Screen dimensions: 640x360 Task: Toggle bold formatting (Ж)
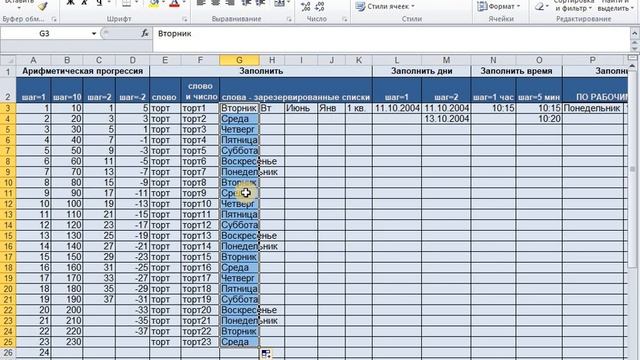coord(71,3)
